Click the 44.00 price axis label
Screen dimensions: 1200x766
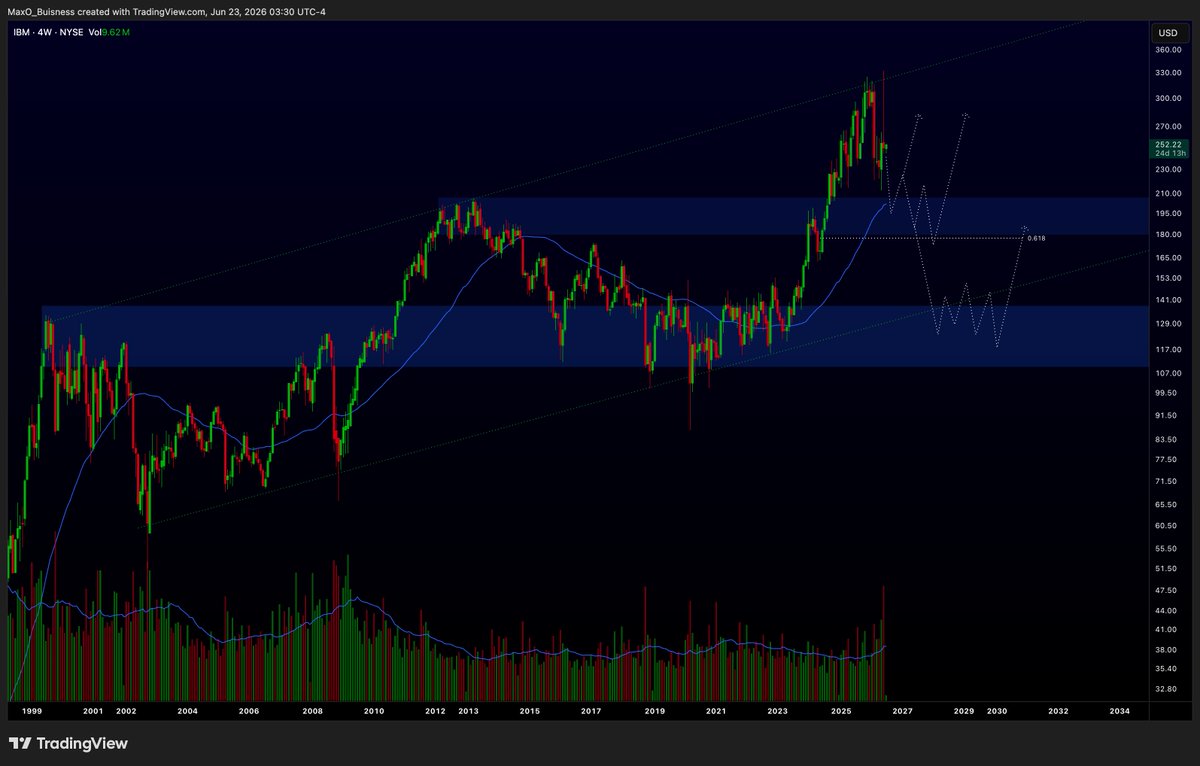pyautogui.click(x=1166, y=610)
